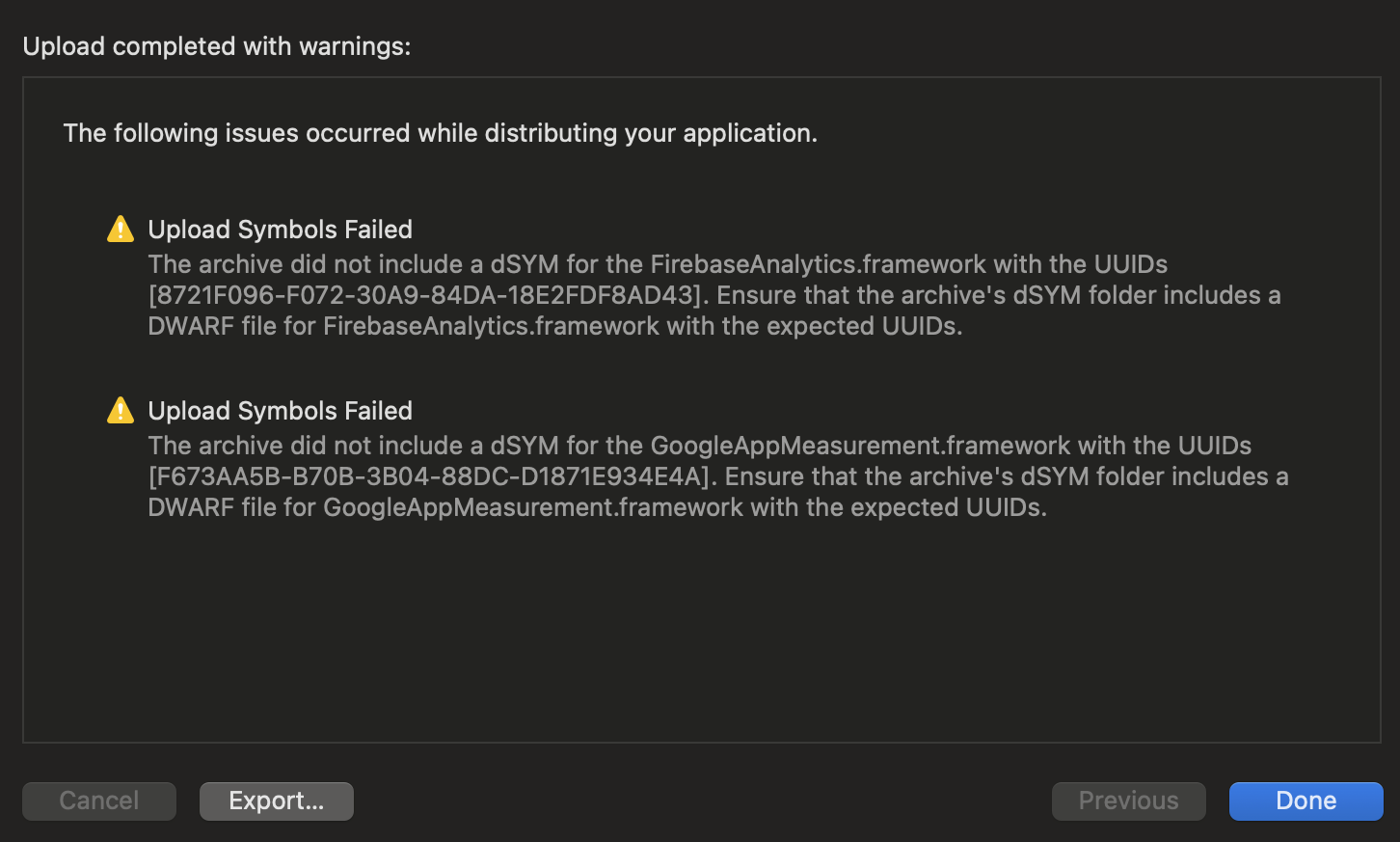Click the dimmed Cancel button
1400x842 pixels.
[99, 801]
